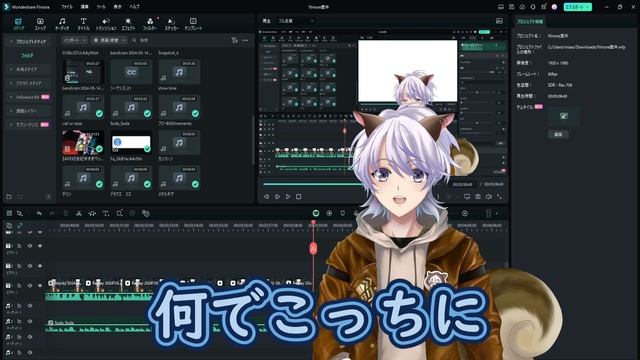The height and width of the screenshot is (360, 640).
Task: Open the Help (ヘルプ) menu
Action: point(134,7)
